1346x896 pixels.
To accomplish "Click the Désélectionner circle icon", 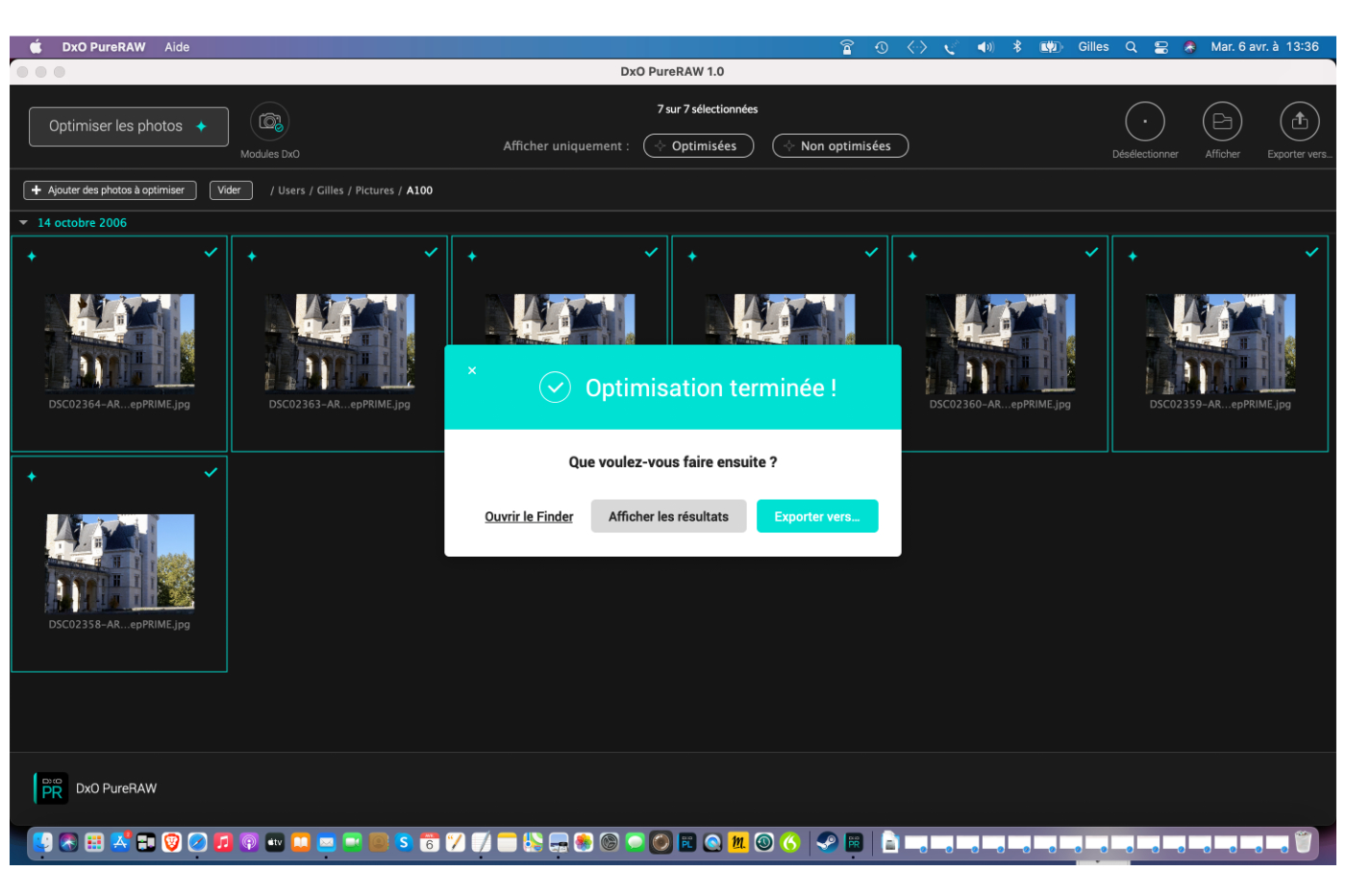I will (x=1145, y=122).
